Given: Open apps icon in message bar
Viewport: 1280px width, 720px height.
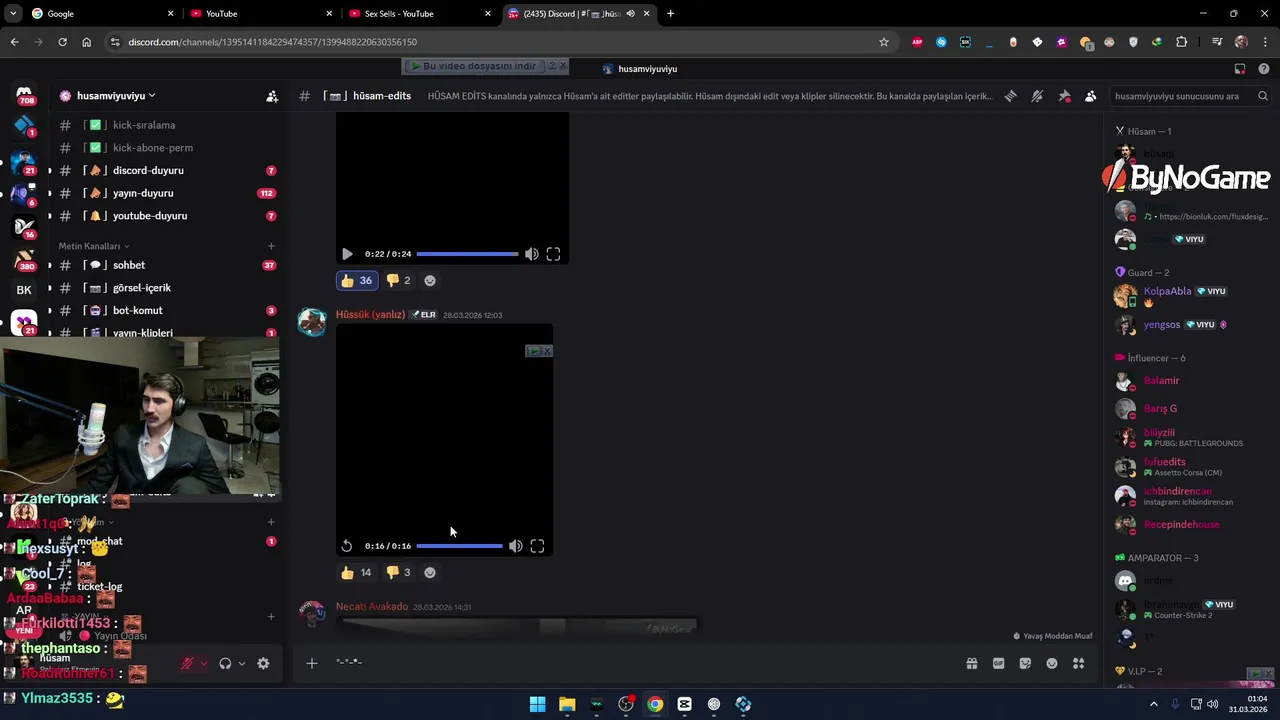Looking at the screenshot, I should 1079,663.
